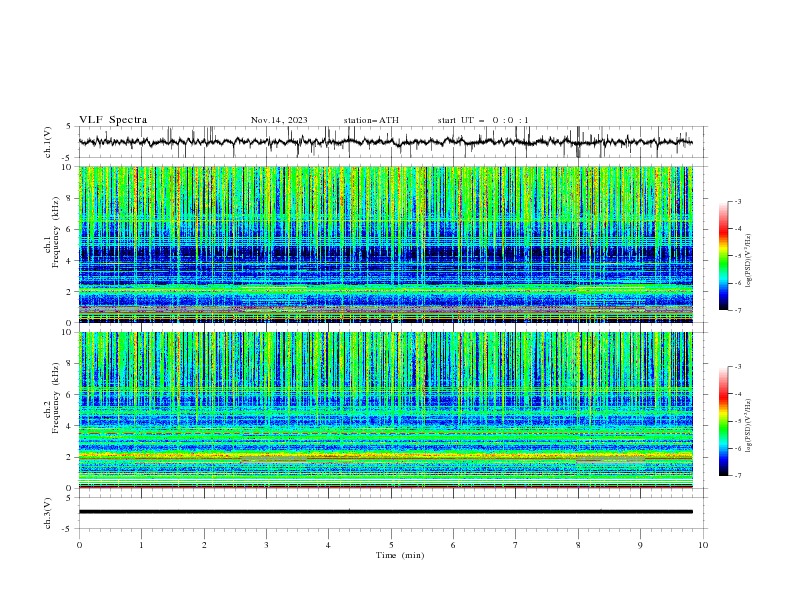Click the ch.1 frequency tick "2"
Viewport: 792px width, 612px height.
coord(71,291)
